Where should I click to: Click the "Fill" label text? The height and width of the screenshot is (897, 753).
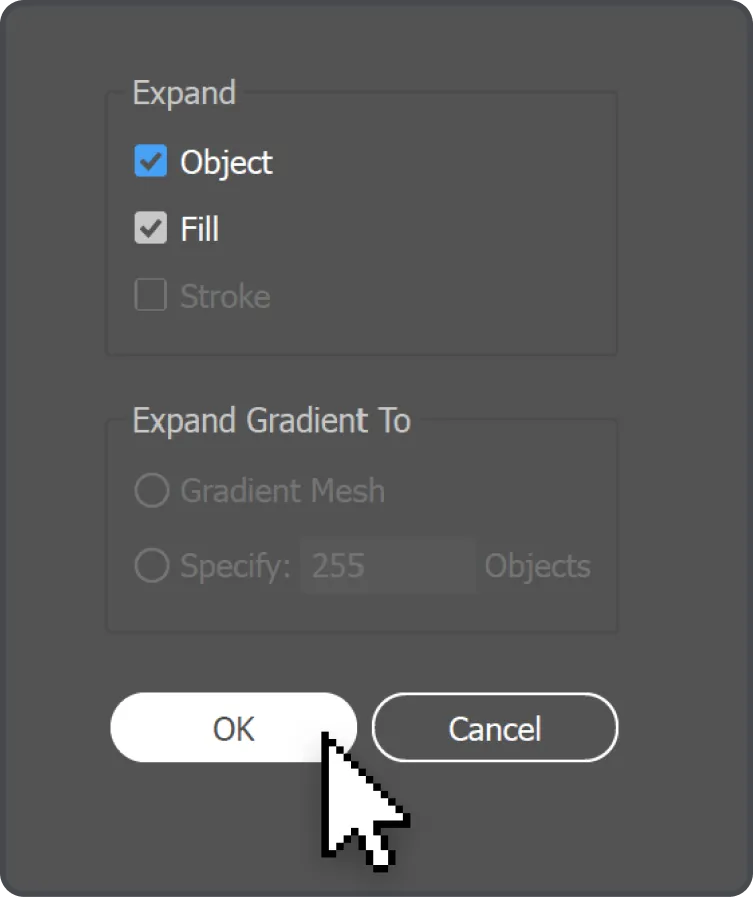coord(200,229)
